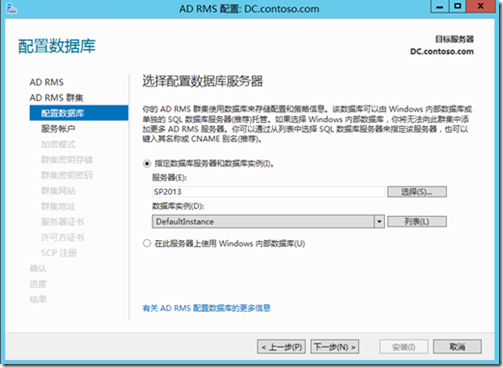The image size is (503, 368).
Task: Click the DC.contoso.com target server text
Action: point(442,51)
